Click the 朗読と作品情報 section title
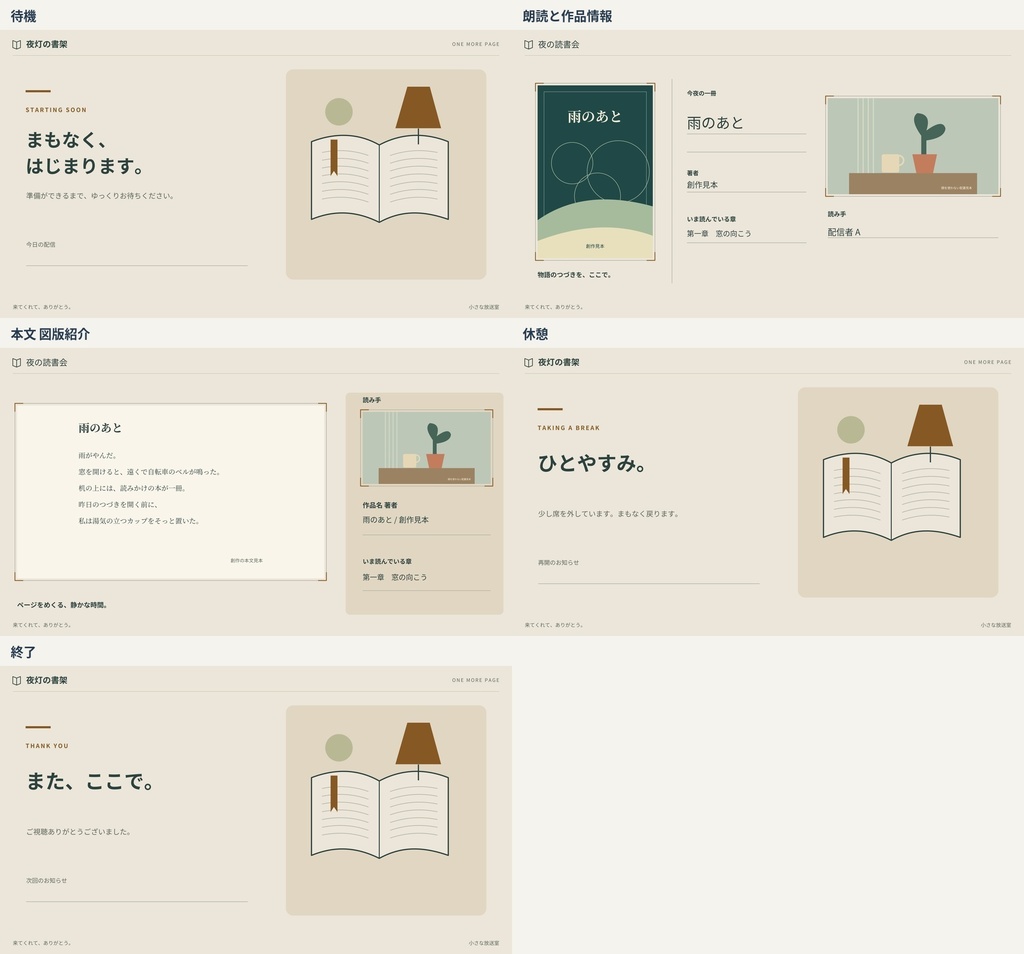 [567, 16]
